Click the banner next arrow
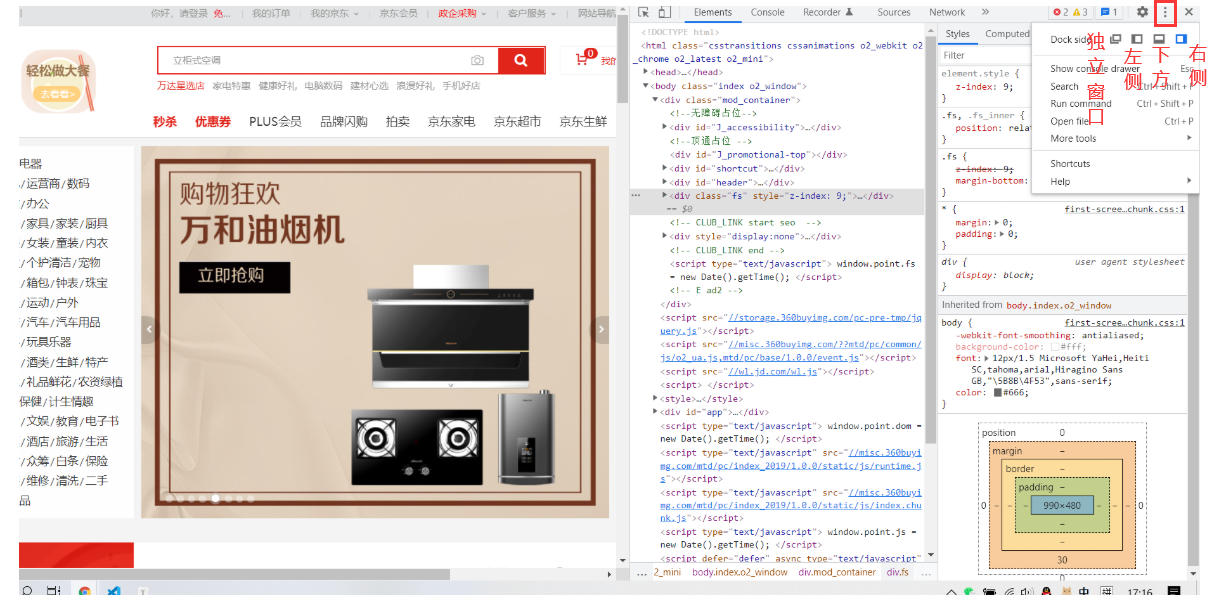The image size is (1223, 595). click(x=602, y=328)
